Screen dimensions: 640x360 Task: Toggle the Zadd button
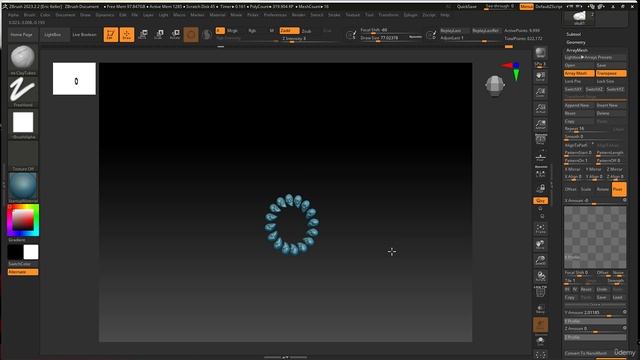click(x=289, y=31)
